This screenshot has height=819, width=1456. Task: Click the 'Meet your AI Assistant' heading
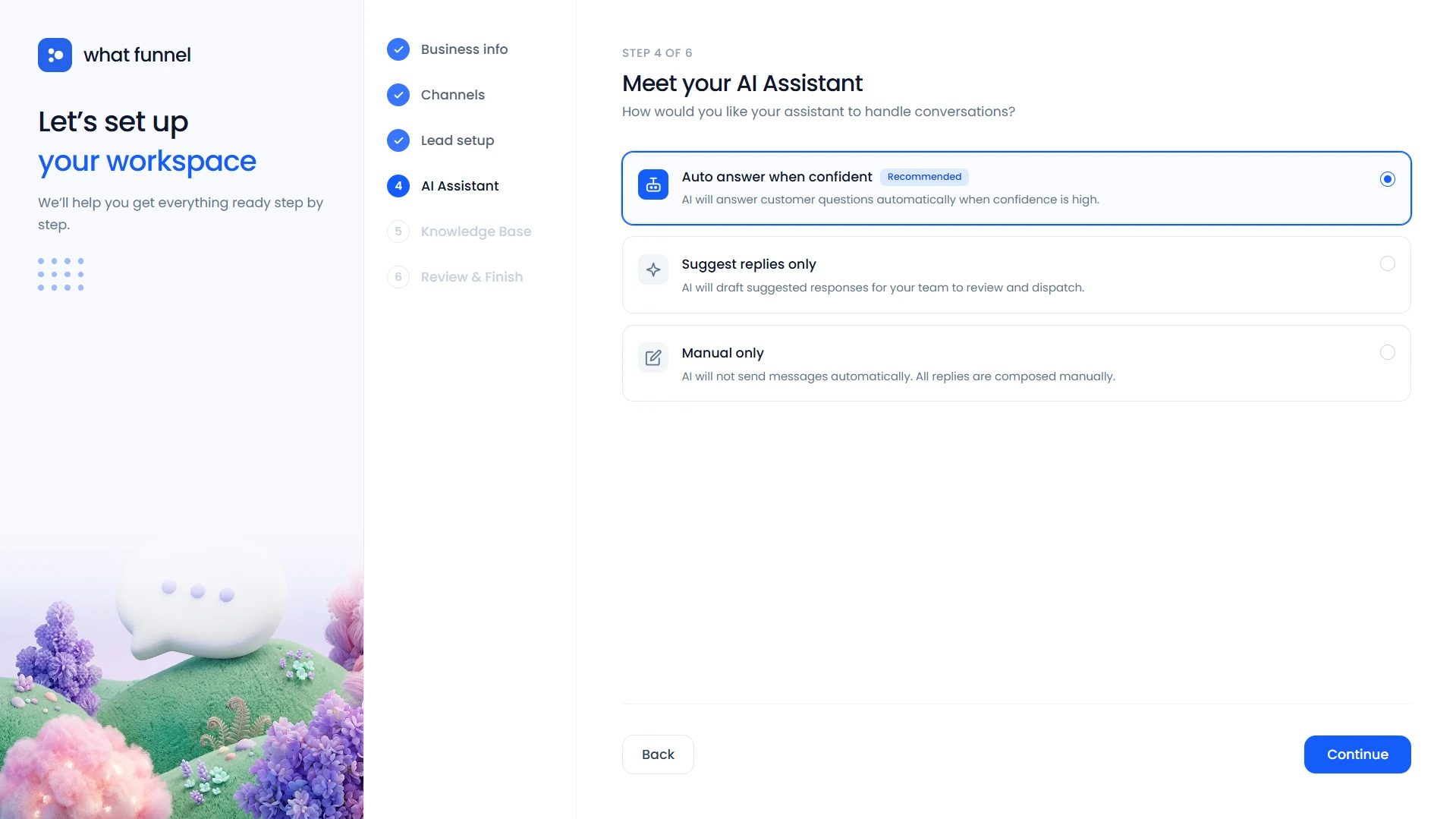coord(742,83)
